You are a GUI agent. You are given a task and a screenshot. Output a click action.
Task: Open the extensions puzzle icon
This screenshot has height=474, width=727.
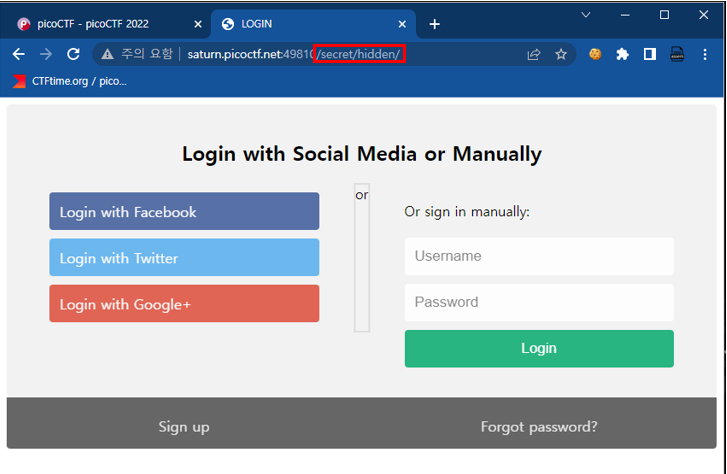tap(622, 54)
